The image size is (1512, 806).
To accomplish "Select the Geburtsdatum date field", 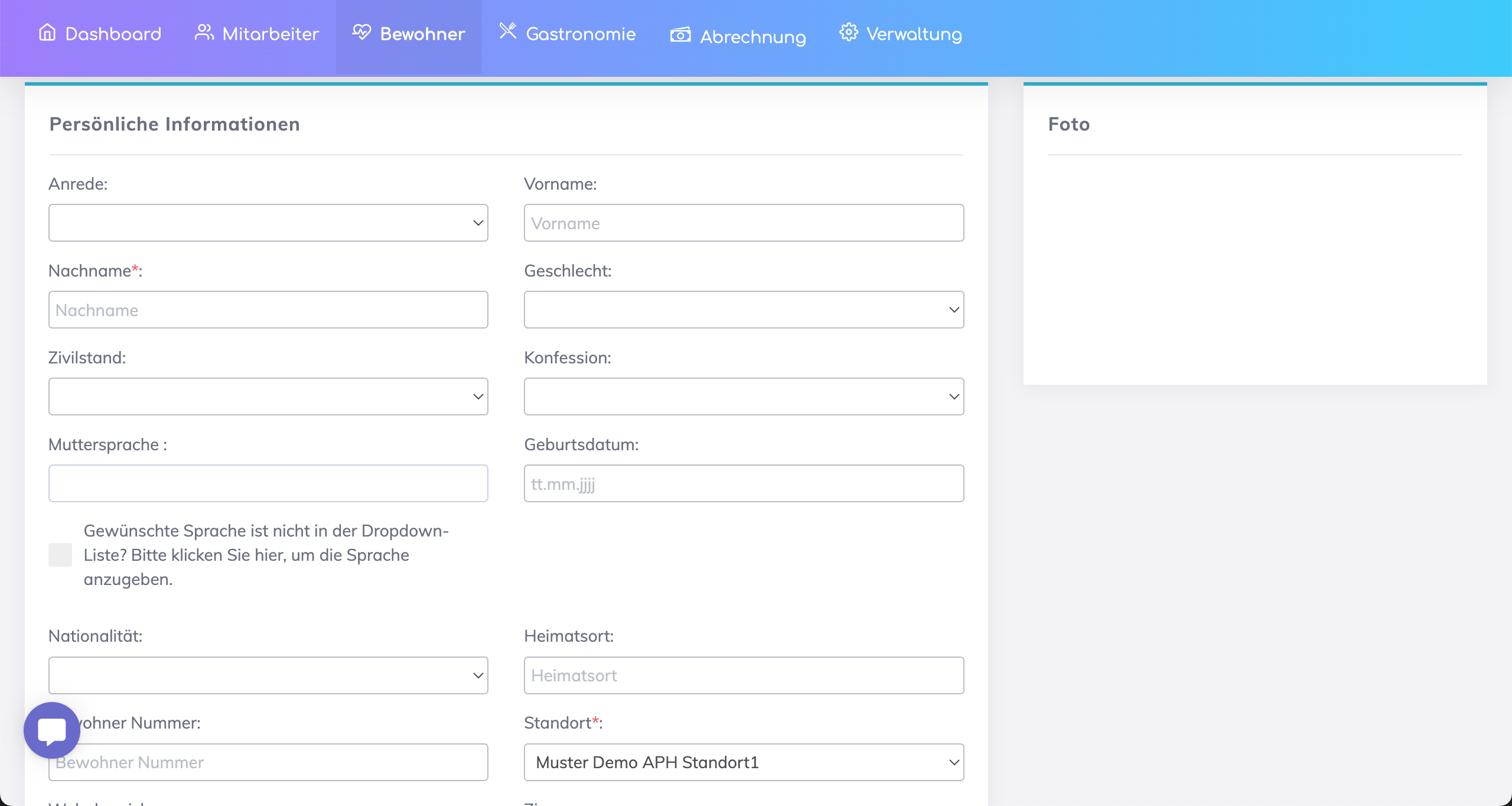I will pos(744,483).
